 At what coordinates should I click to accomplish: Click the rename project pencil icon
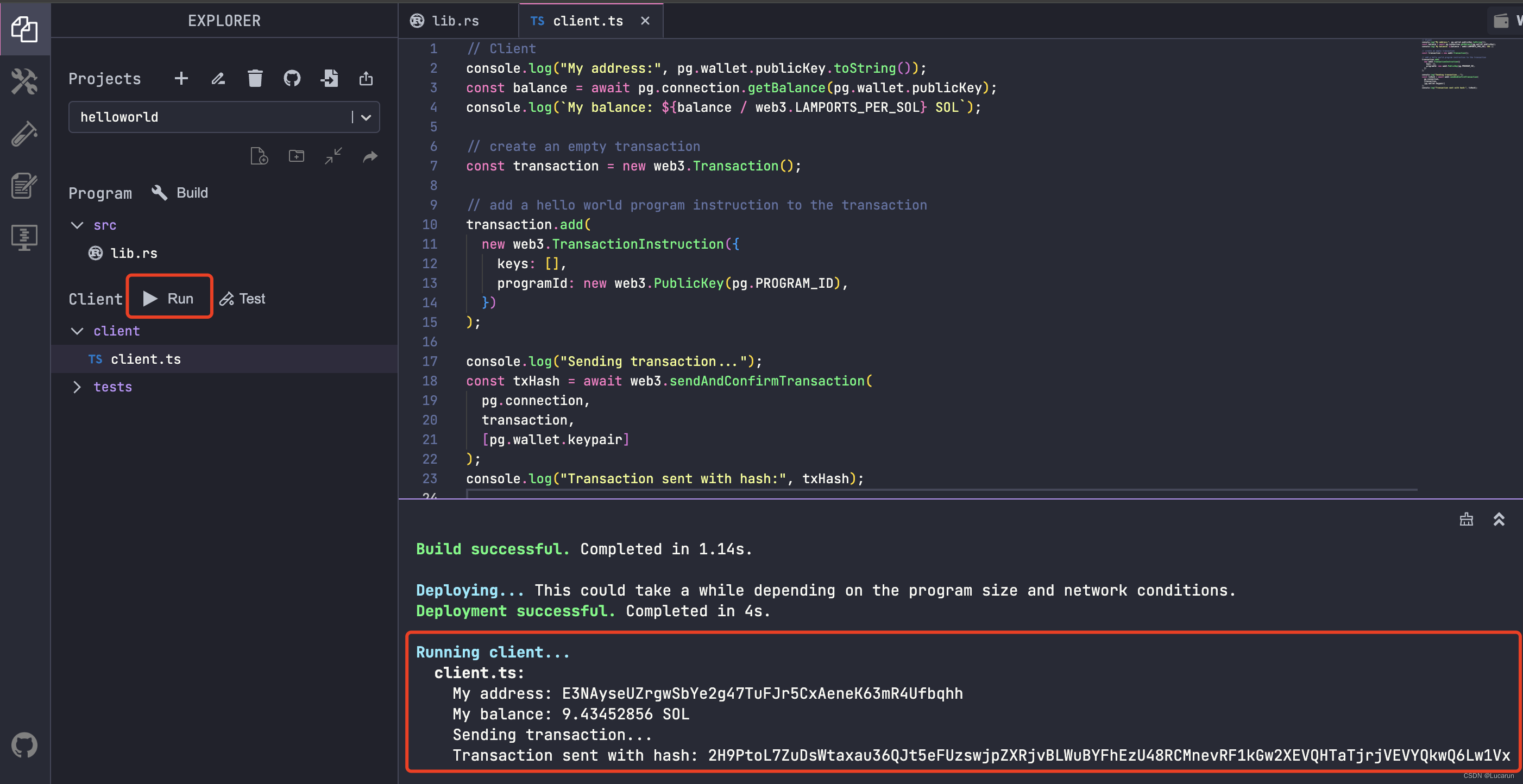tap(218, 79)
